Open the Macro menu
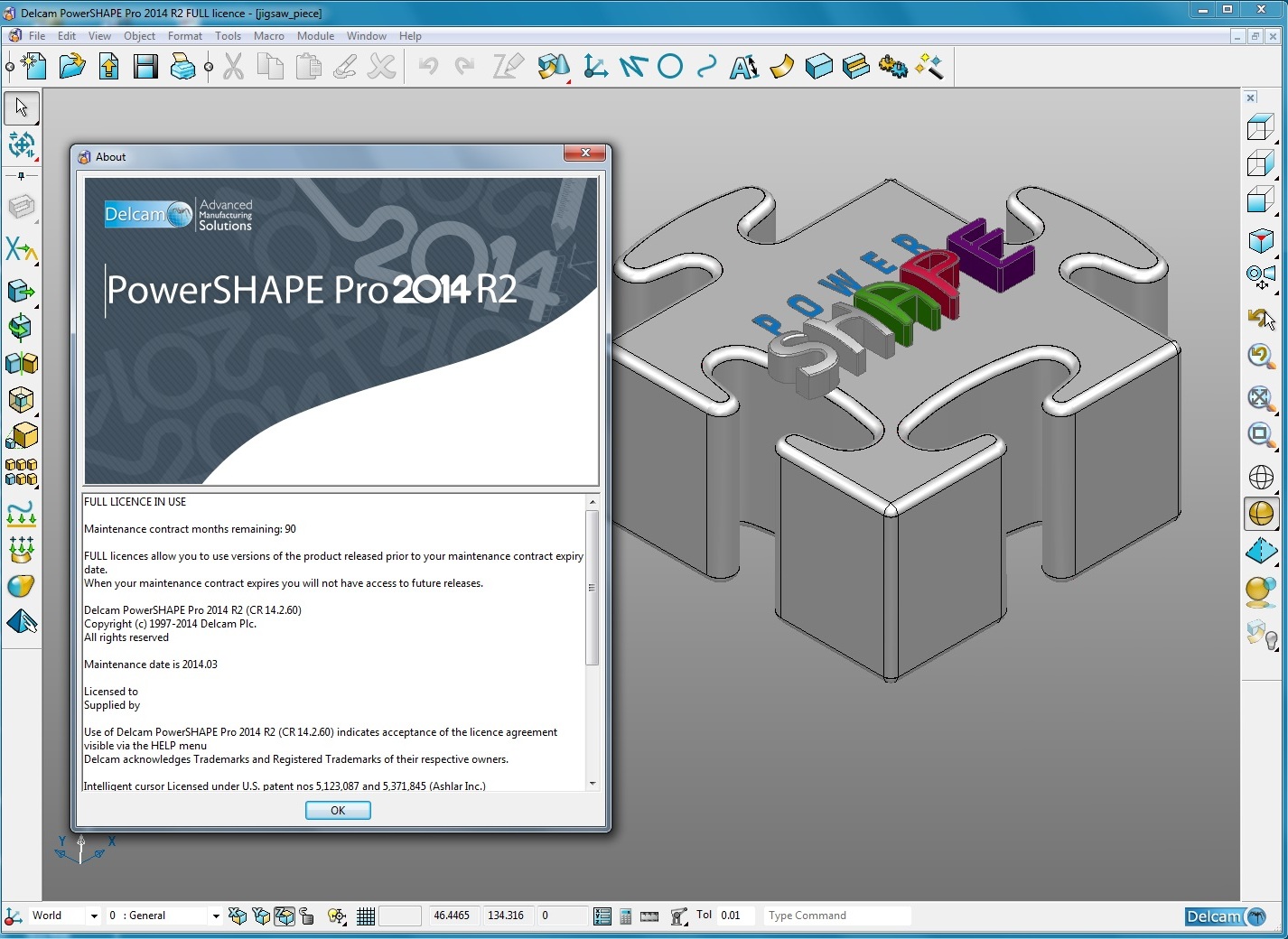1288x939 pixels. click(268, 36)
